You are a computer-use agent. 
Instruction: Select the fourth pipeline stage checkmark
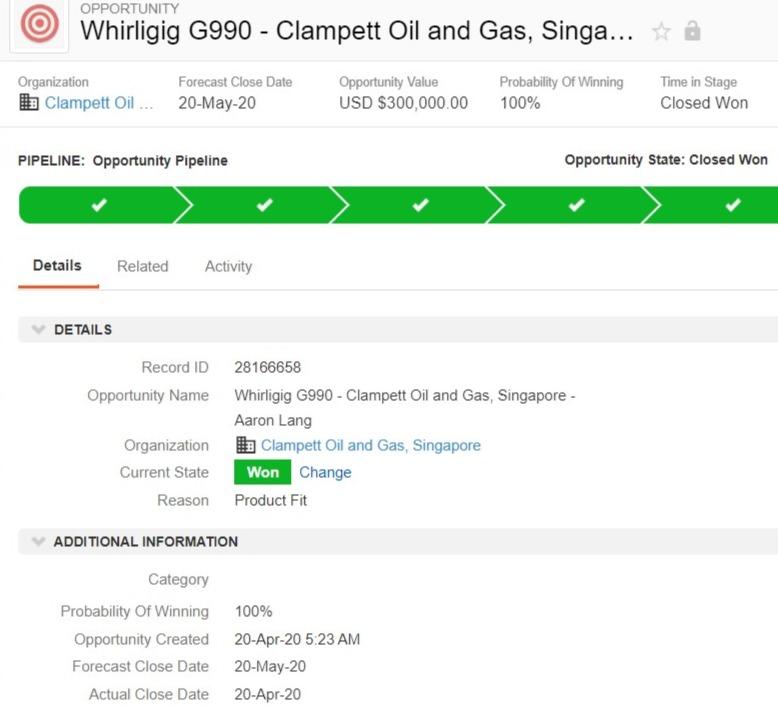[577, 204]
